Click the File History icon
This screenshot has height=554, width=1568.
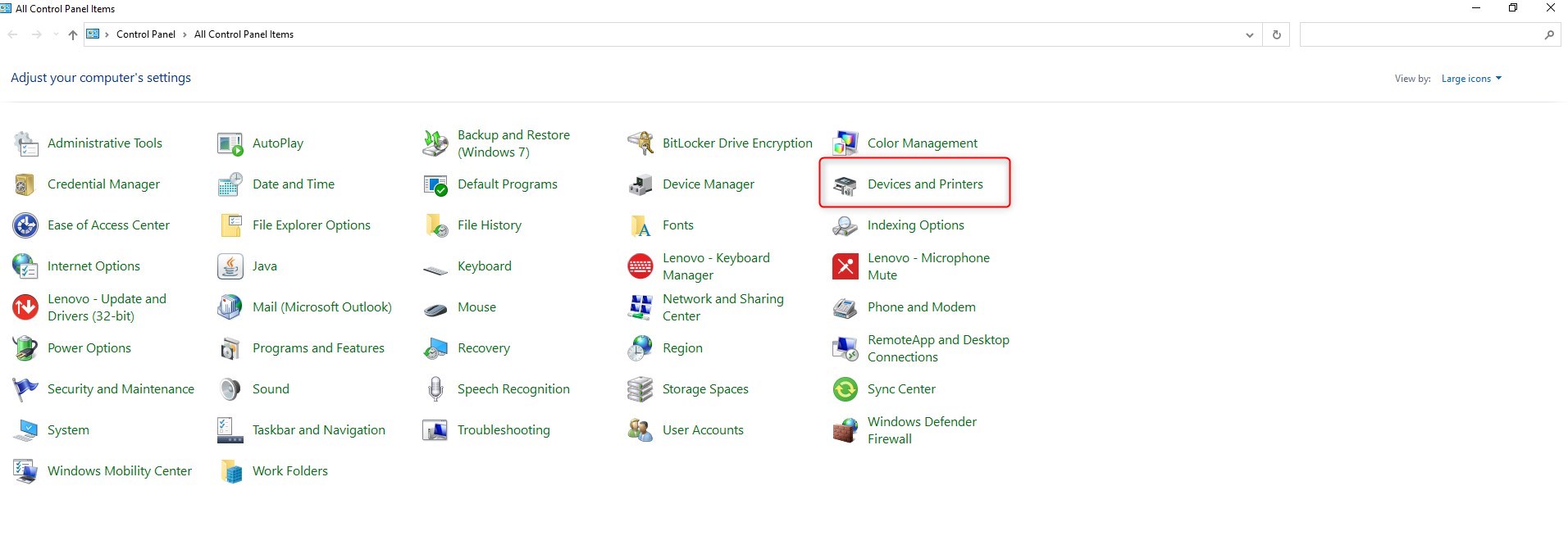point(435,225)
